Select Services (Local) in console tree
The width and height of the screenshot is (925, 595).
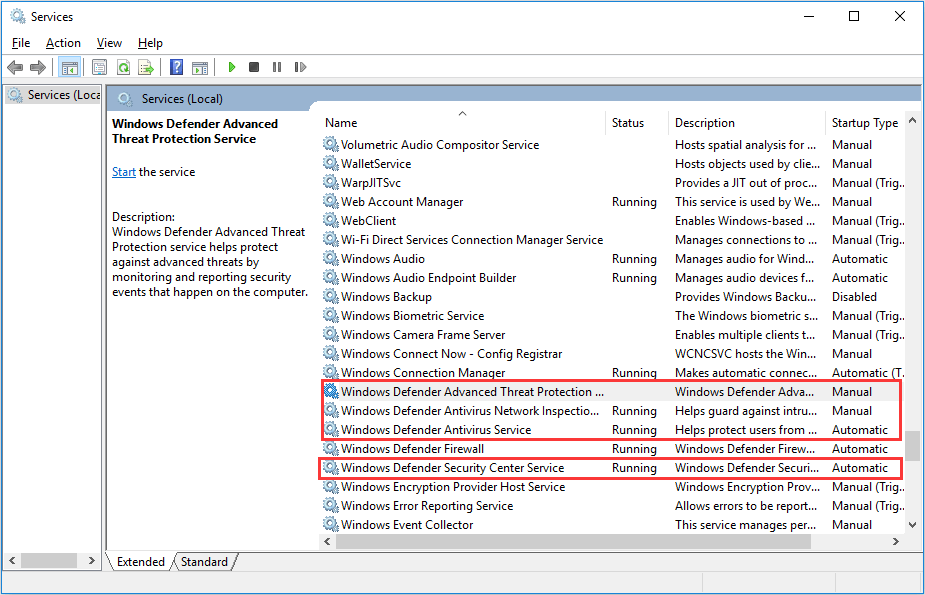[x=54, y=95]
